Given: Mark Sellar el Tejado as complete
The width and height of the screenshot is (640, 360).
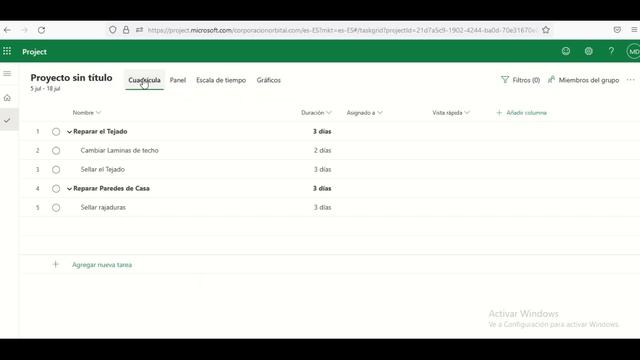Looking at the screenshot, I should coord(56,169).
